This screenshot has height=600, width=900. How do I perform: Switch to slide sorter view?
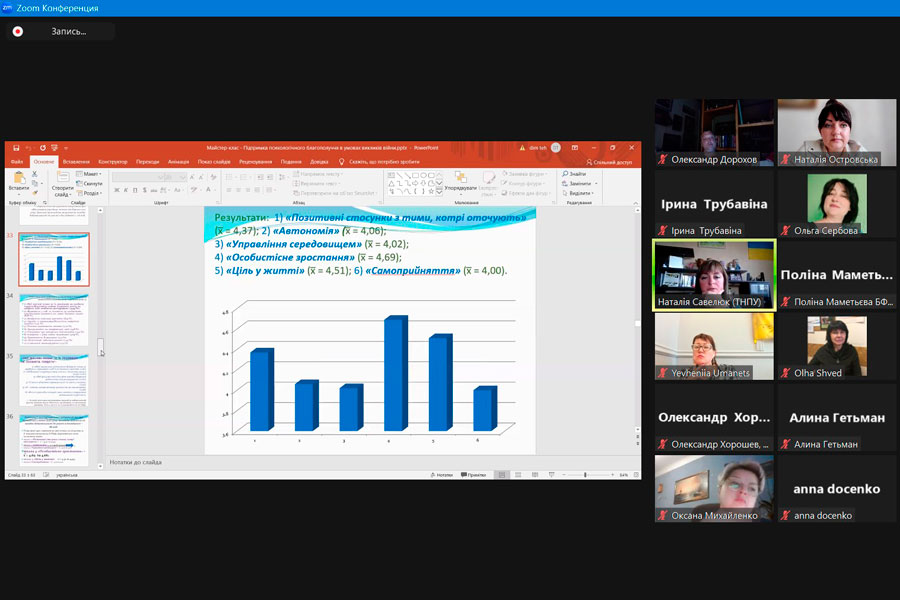[518, 475]
